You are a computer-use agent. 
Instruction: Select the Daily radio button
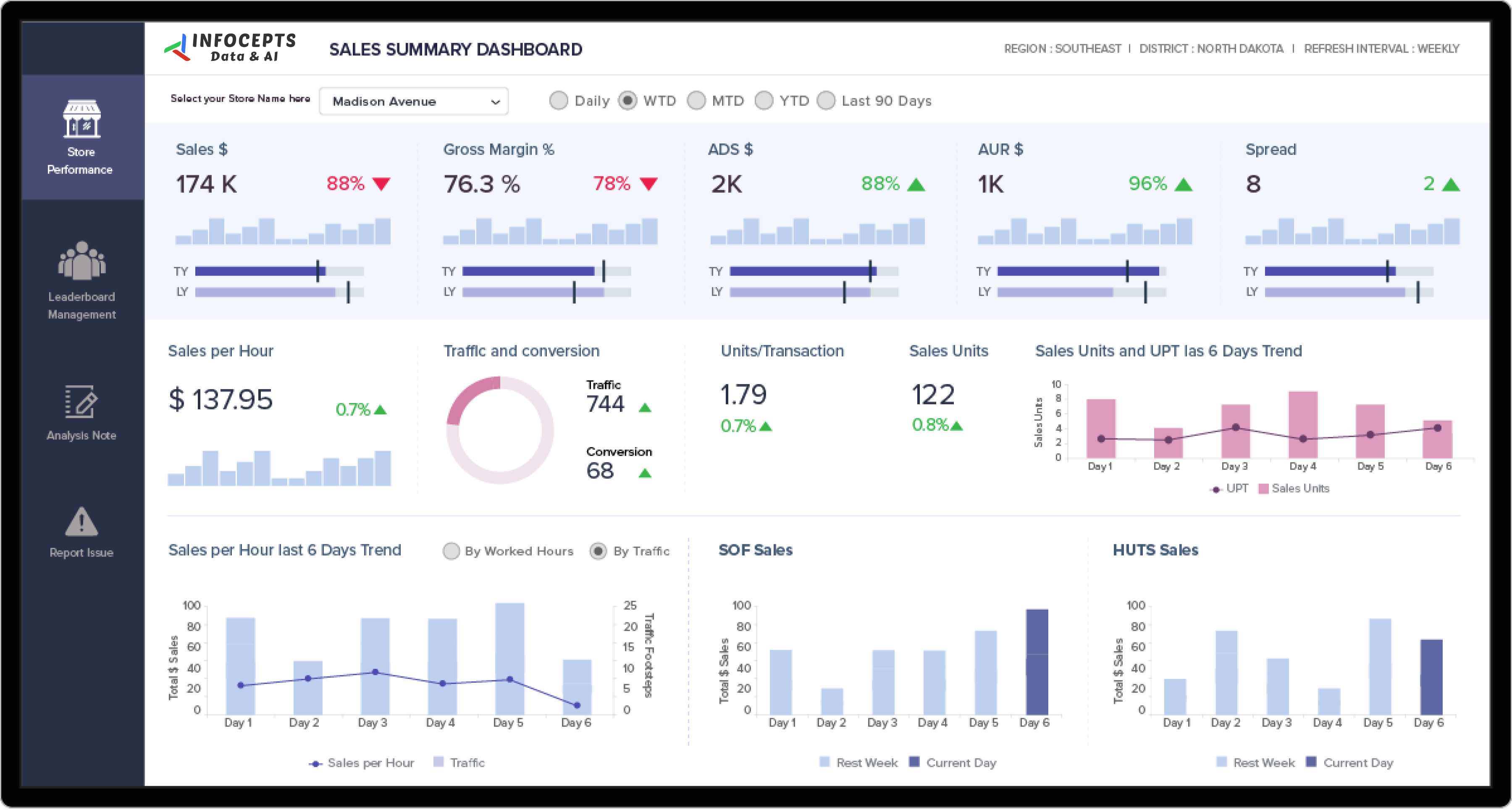coord(559,100)
